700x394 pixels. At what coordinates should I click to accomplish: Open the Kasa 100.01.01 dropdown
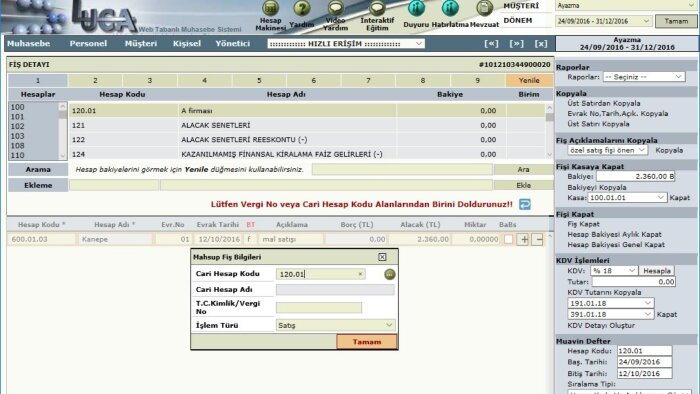click(x=627, y=198)
